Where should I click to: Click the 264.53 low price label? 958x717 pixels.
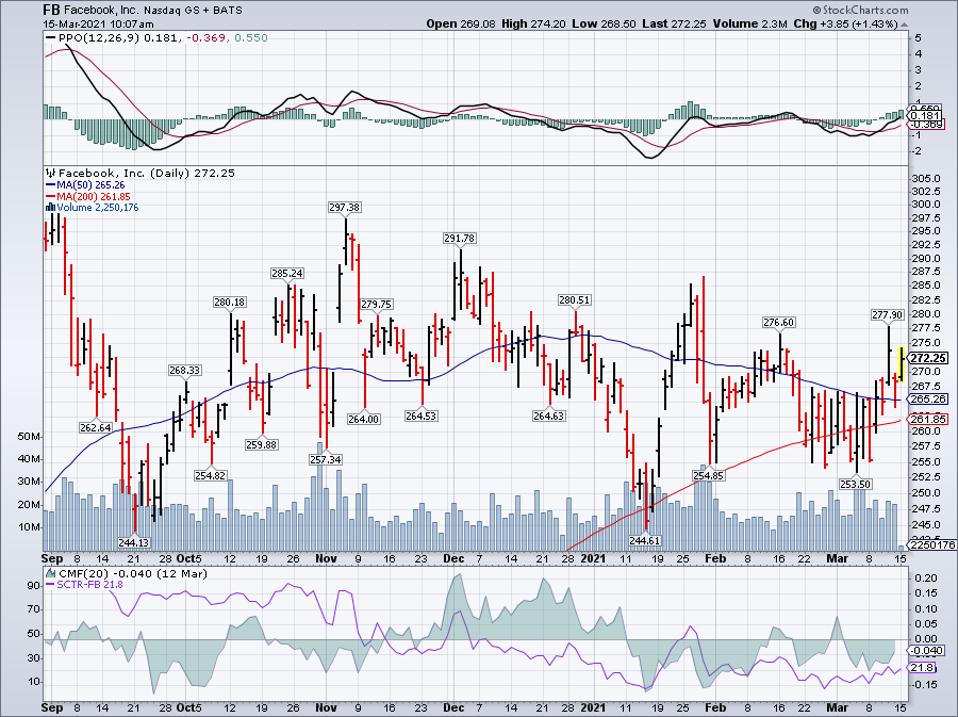pyautogui.click(x=421, y=416)
